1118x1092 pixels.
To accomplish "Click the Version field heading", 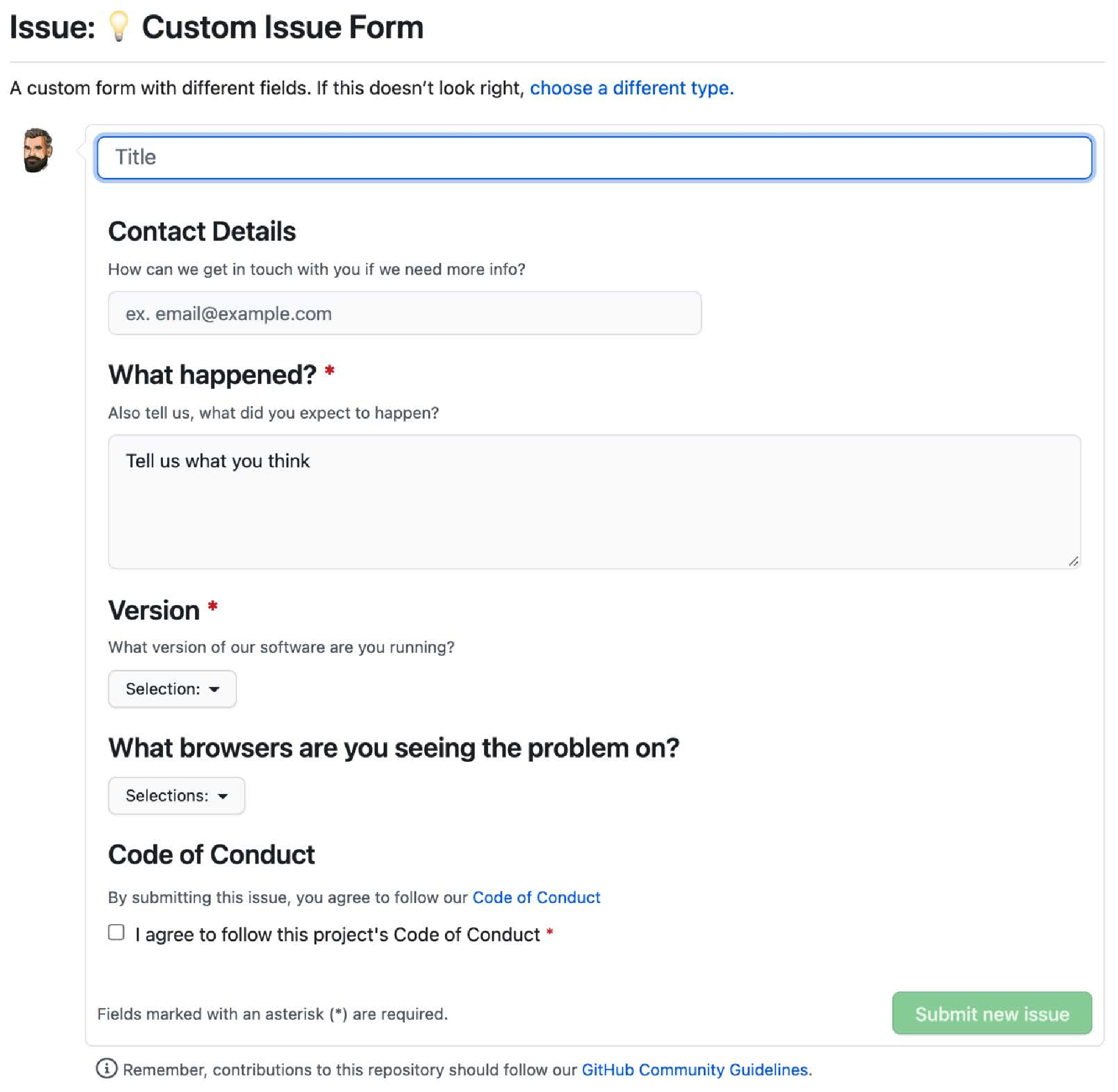I will coord(154,610).
